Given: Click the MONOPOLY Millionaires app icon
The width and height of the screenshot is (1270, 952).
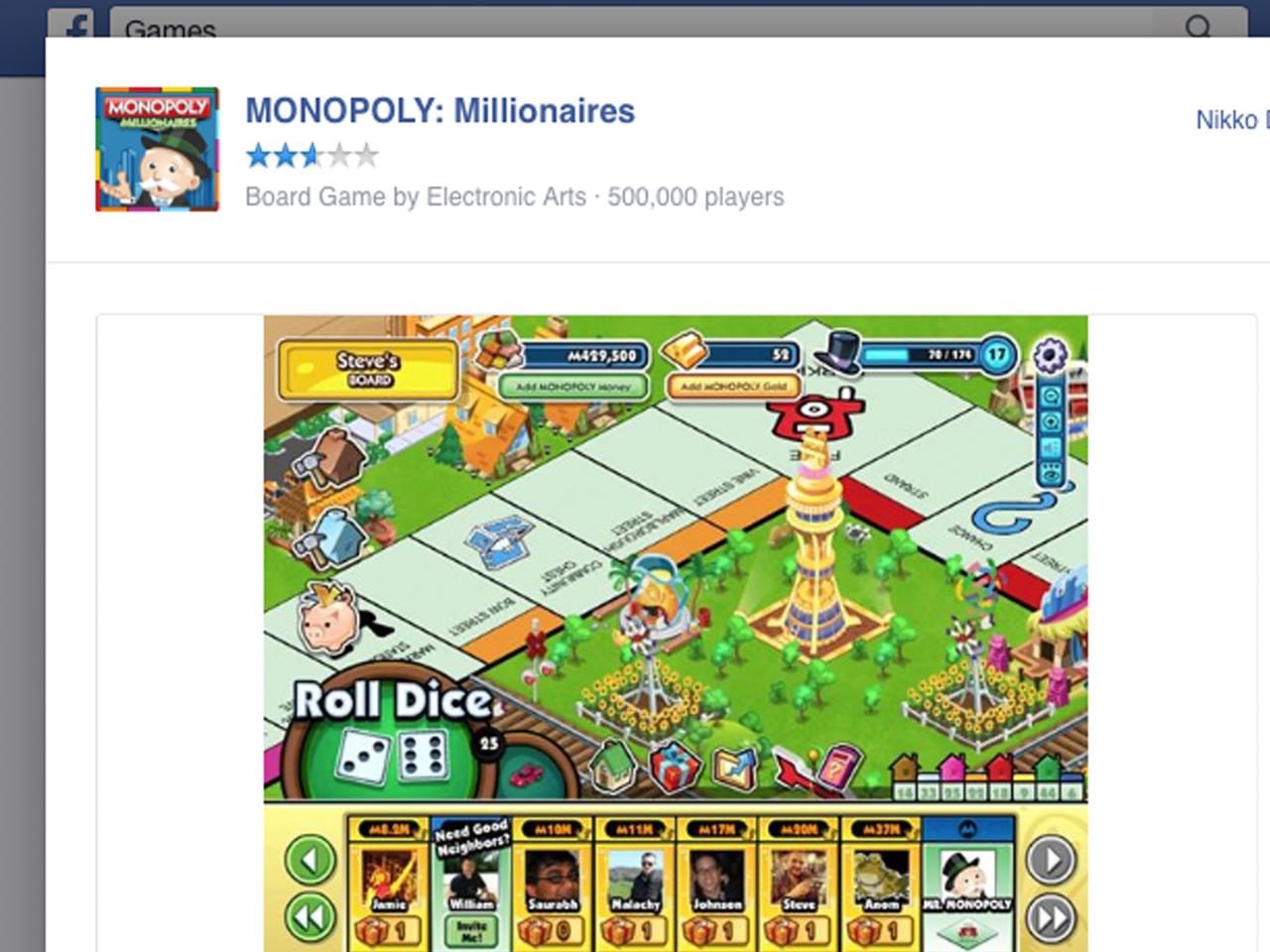Looking at the screenshot, I should pos(157,149).
